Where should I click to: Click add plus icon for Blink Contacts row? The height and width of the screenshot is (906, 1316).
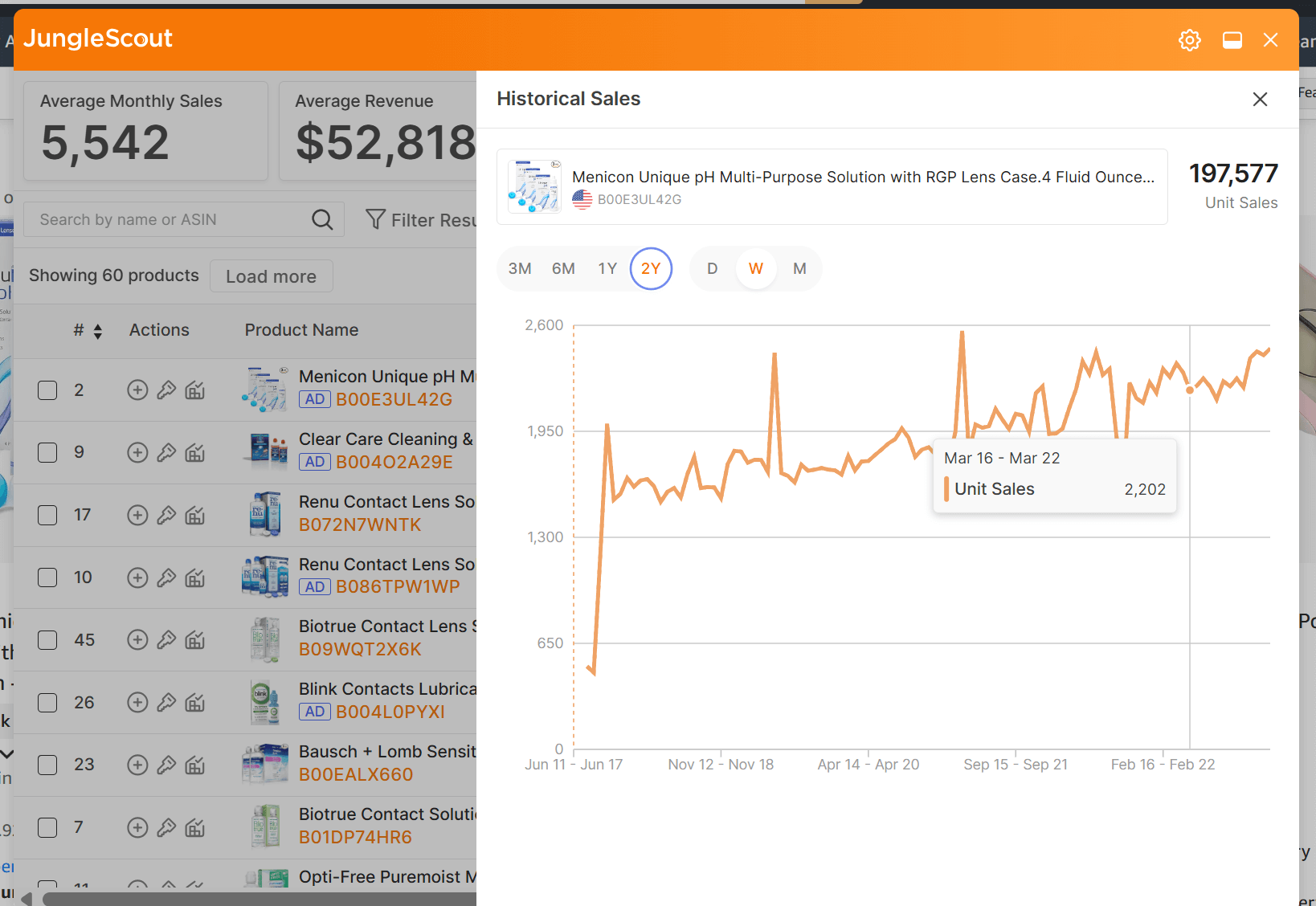click(137, 703)
